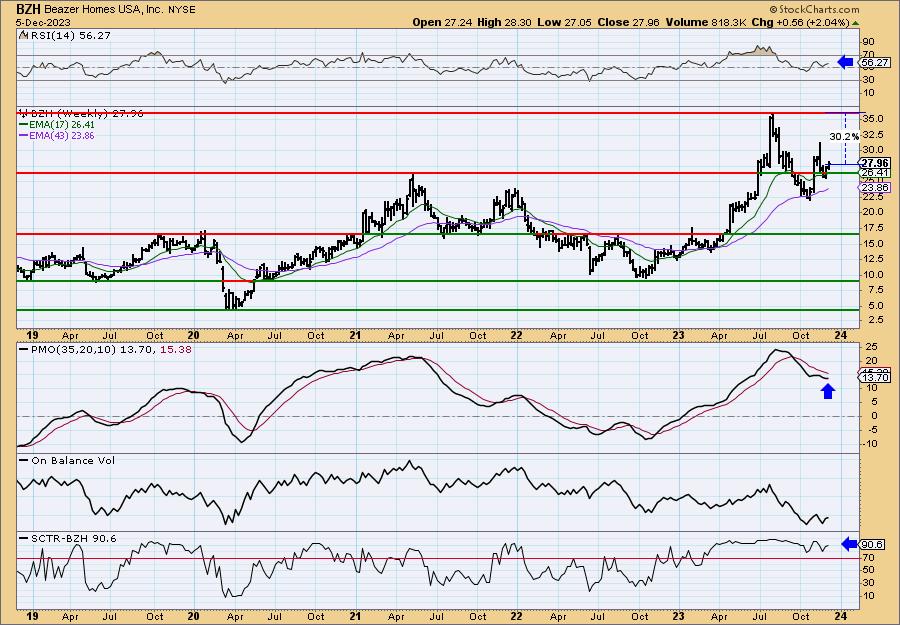This screenshot has width=900, height=625.
Task: Click the 35.0 price axis label
Action: [872, 119]
